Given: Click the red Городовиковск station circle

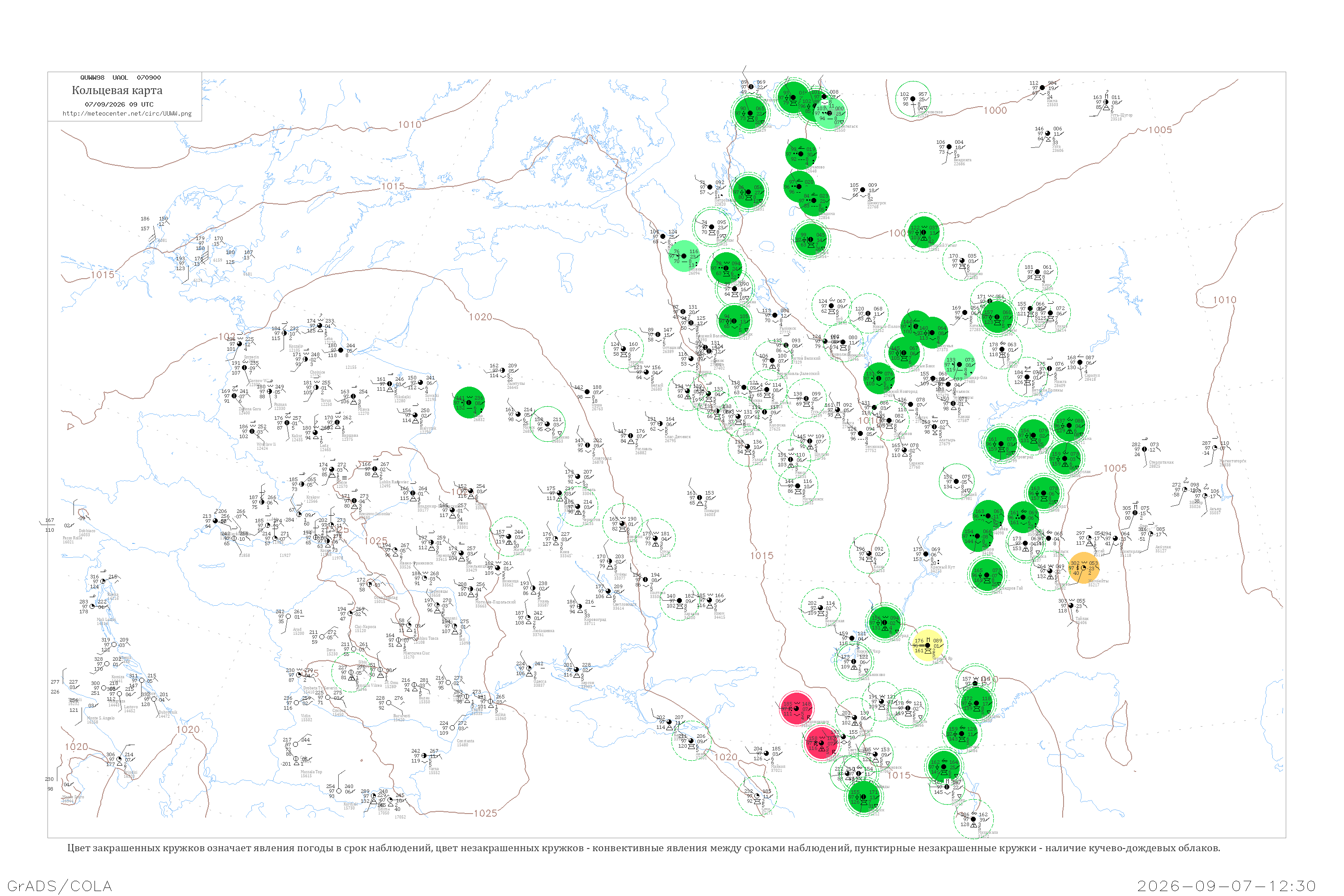Looking at the screenshot, I should (x=797, y=709).
